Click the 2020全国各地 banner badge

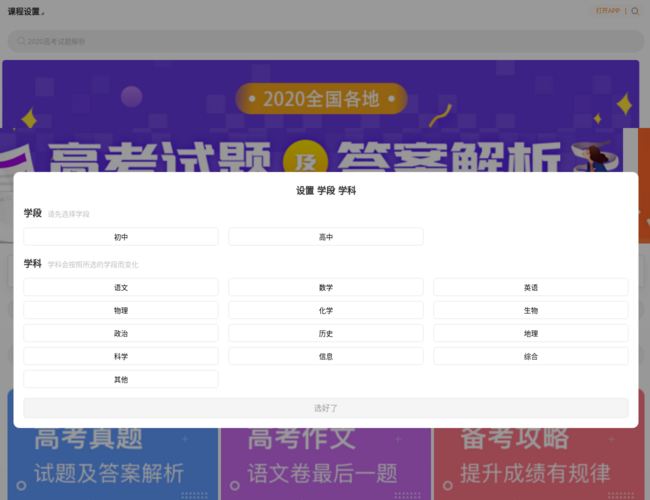click(x=321, y=99)
